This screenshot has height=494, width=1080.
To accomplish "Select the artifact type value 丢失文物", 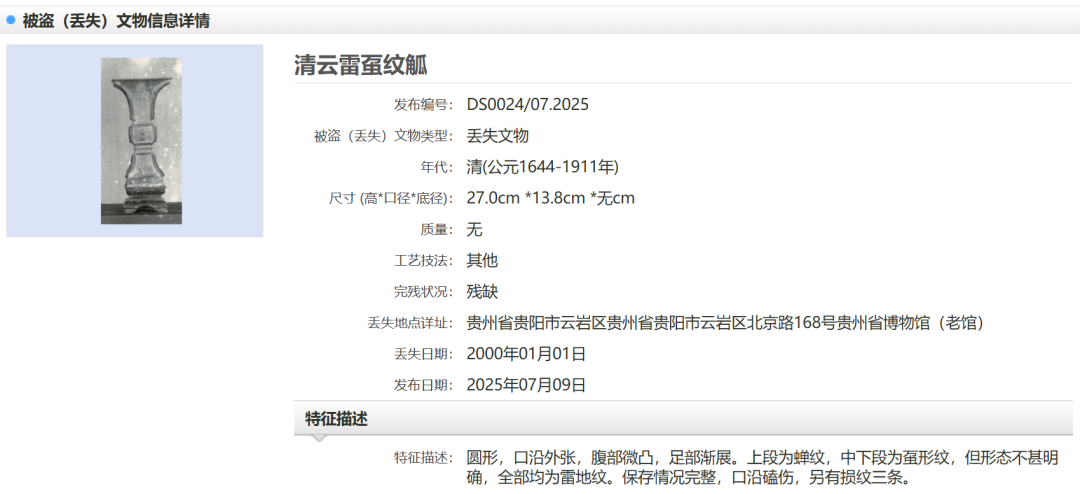I will click(x=497, y=136).
